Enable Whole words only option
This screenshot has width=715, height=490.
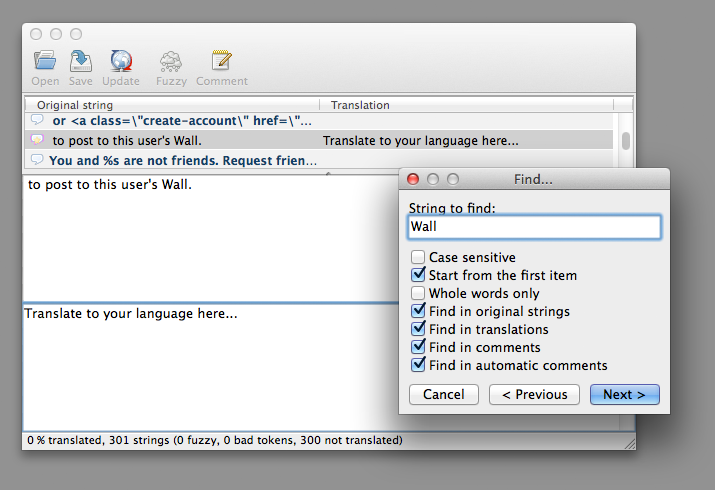(x=418, y=293)
